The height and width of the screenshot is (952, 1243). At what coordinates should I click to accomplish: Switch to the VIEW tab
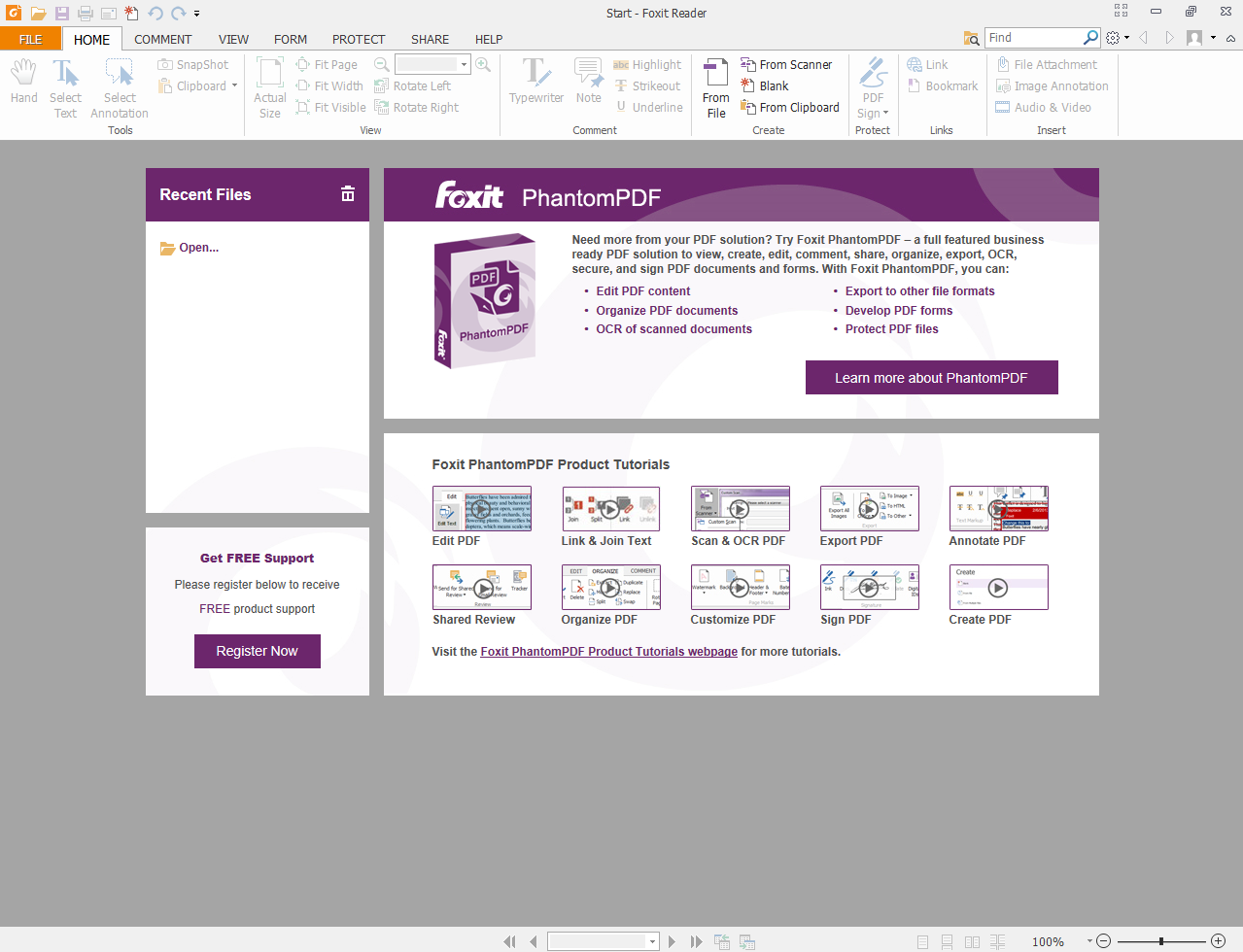233,40
